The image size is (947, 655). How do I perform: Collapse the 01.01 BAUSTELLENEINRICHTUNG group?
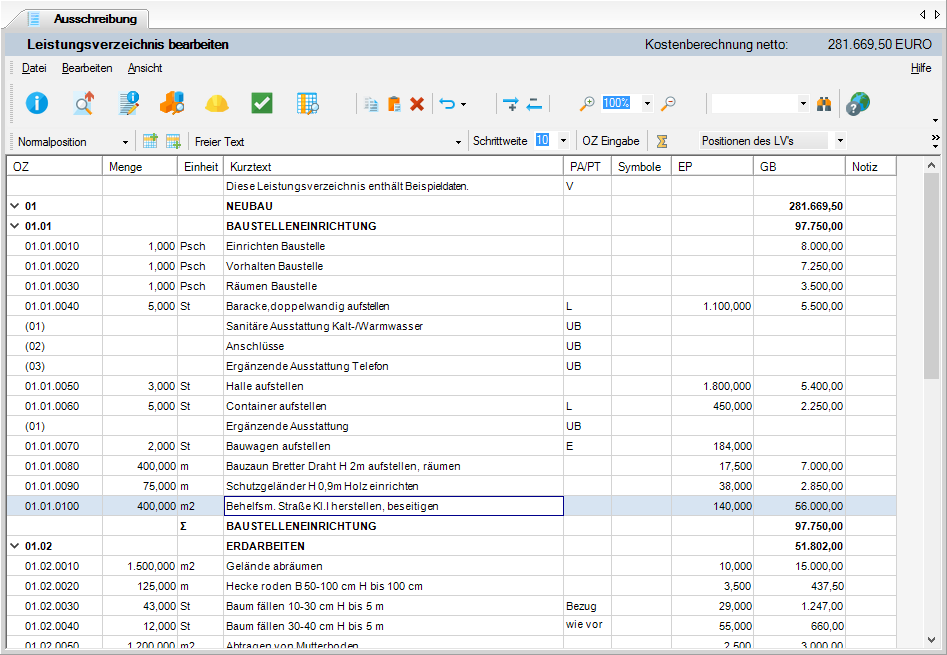click(15, 226)
